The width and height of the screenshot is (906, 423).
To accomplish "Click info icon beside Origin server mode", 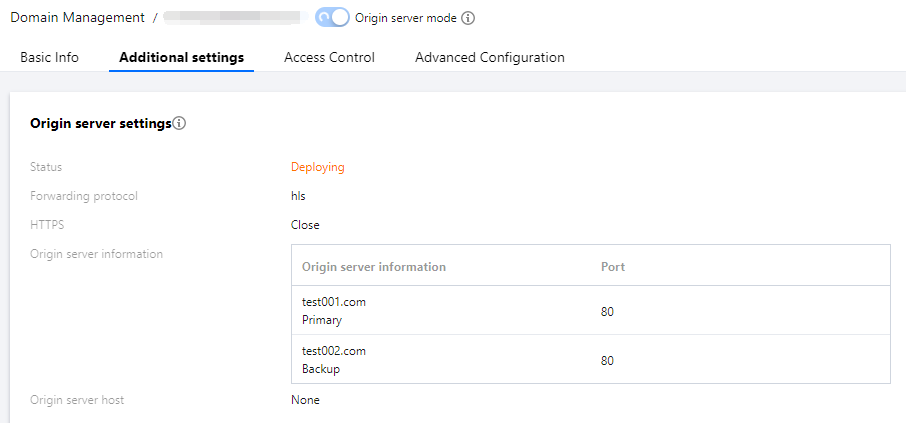I will 468,18.
